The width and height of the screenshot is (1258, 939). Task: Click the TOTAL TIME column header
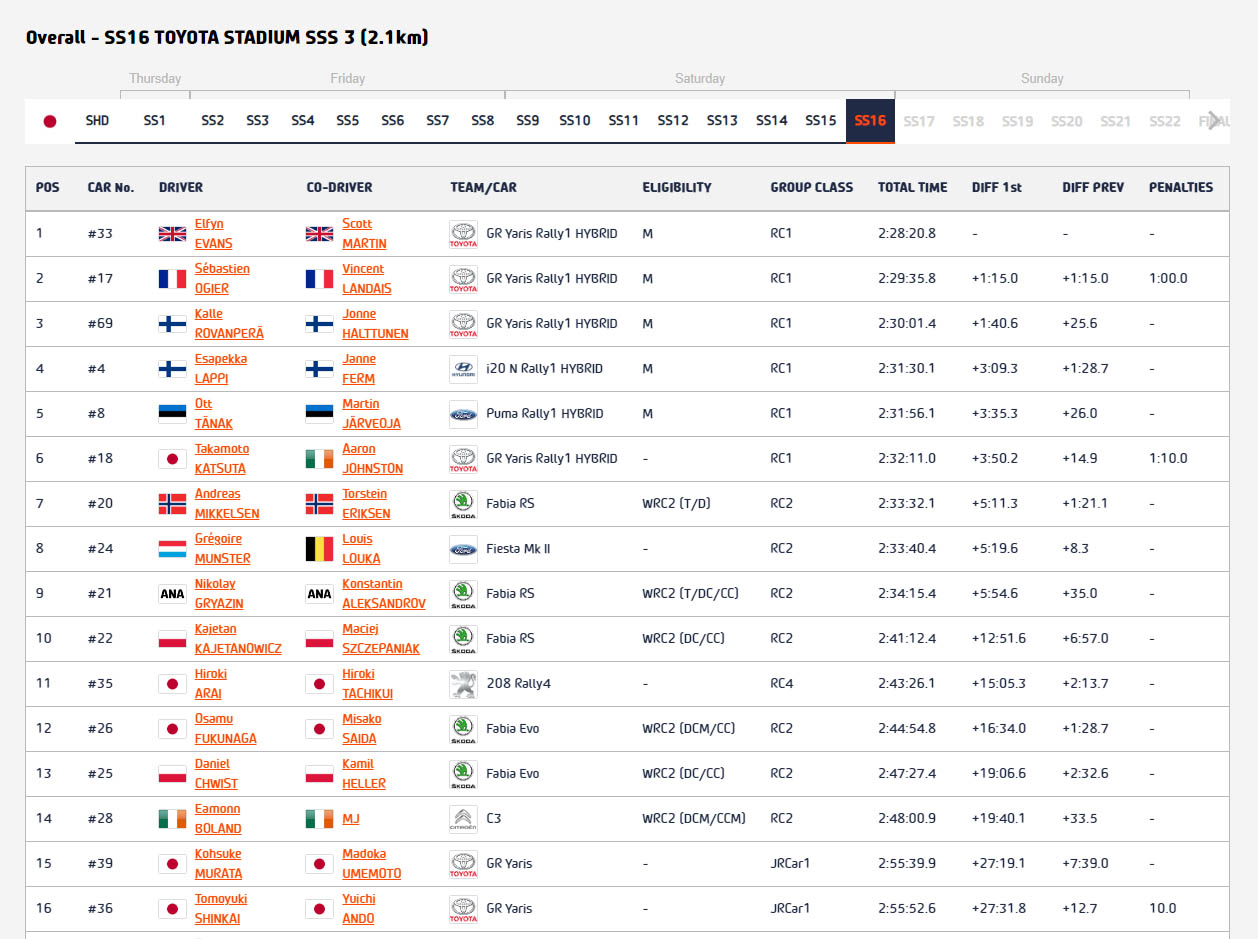pos(912,187)
